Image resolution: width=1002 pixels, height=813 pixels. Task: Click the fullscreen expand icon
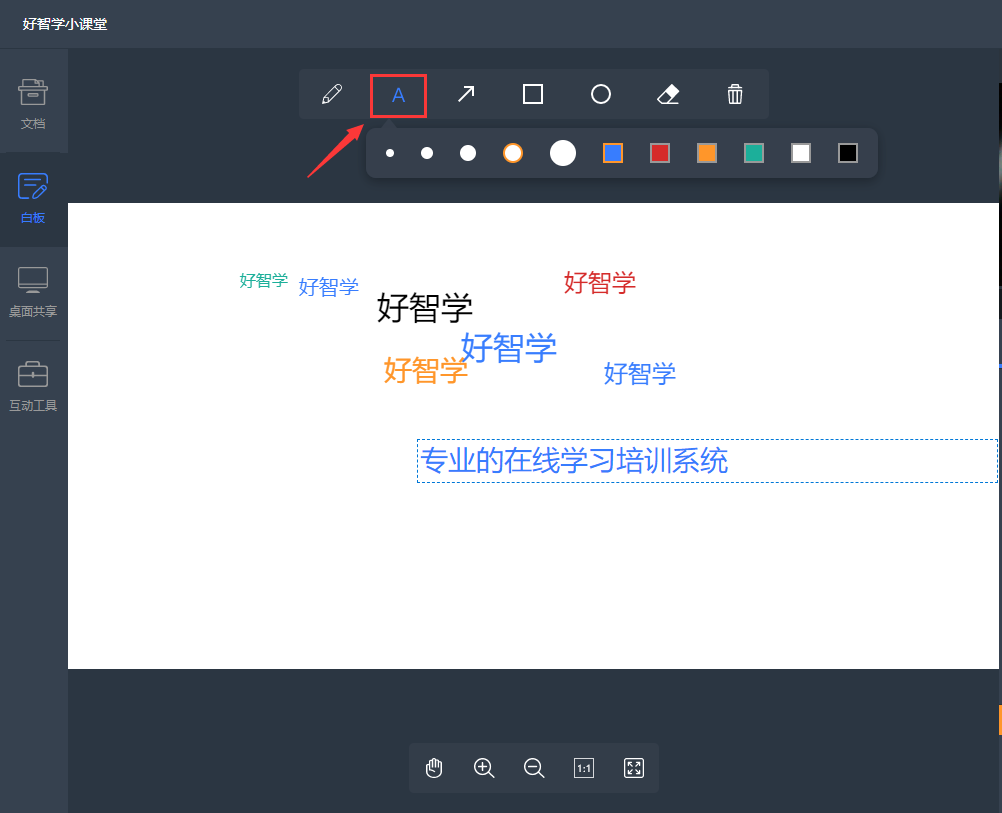pyautogui.click(x=634, y=768)
